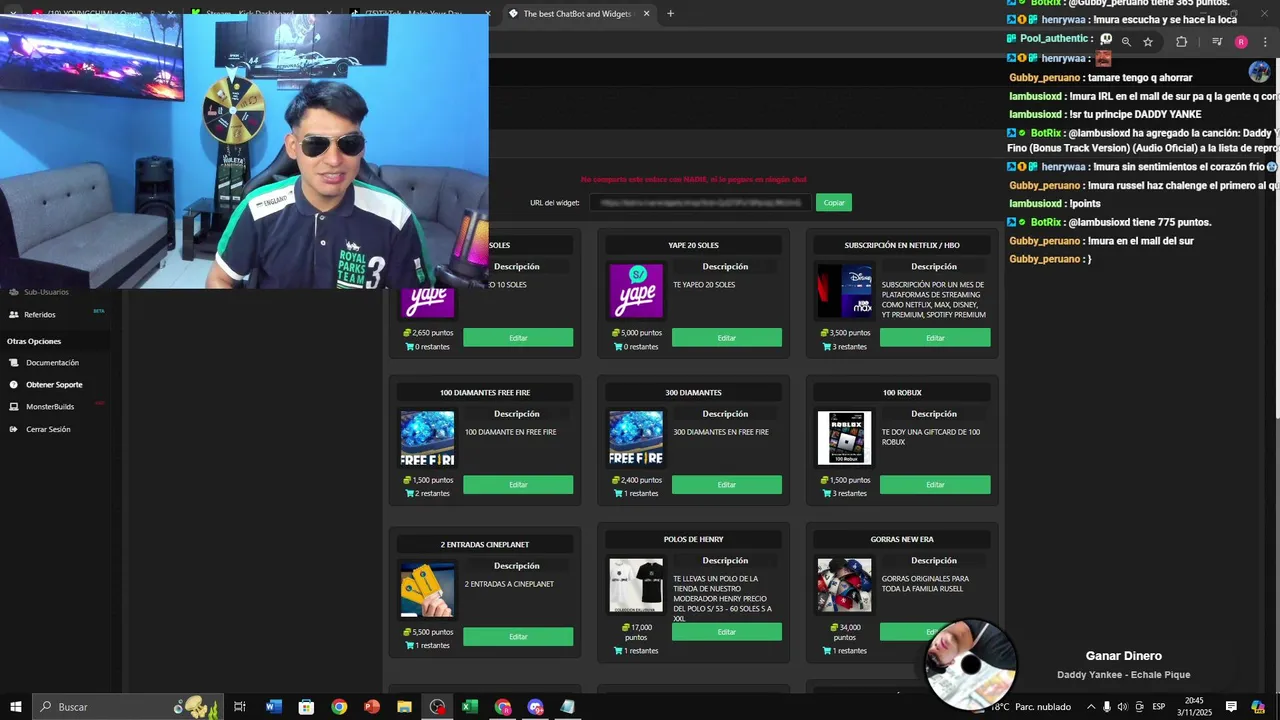Open Referidos in the sidebar
This screenshot has width=1280, height=720.
click(40, 314)
